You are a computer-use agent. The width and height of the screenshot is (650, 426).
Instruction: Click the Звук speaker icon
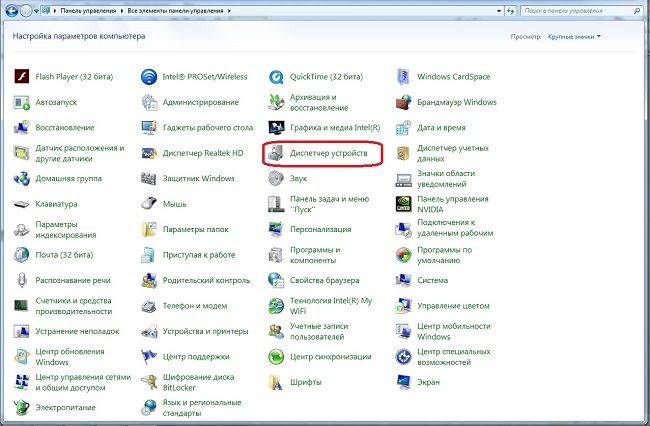[276, 179]
